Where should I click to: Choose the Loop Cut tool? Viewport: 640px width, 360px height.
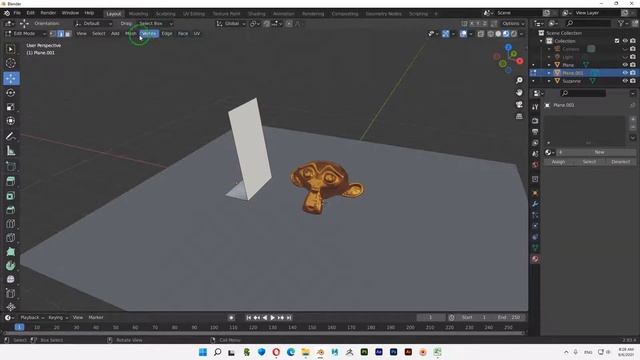click(x=11, y=224)
